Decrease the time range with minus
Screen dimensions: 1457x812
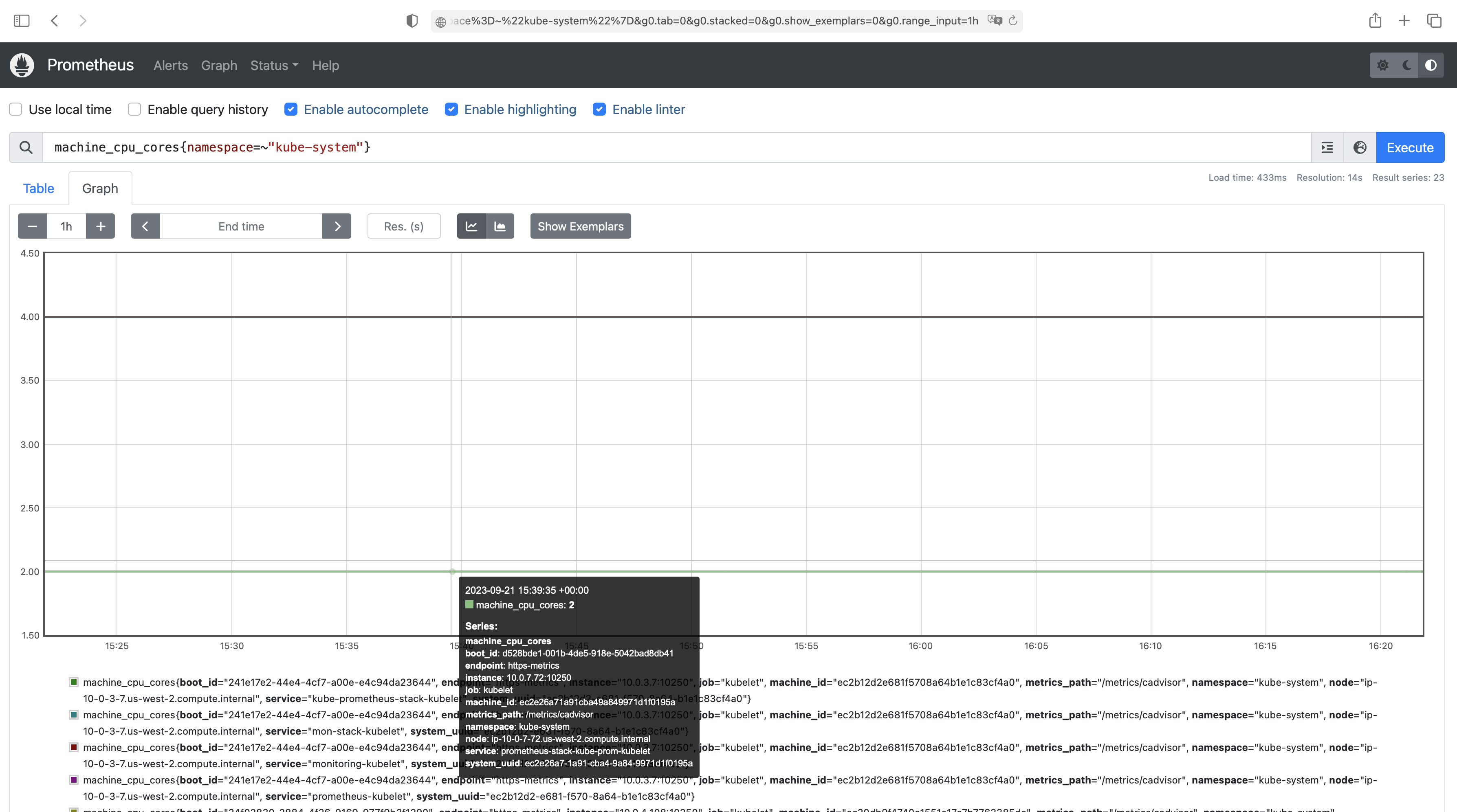click(32, 226)
